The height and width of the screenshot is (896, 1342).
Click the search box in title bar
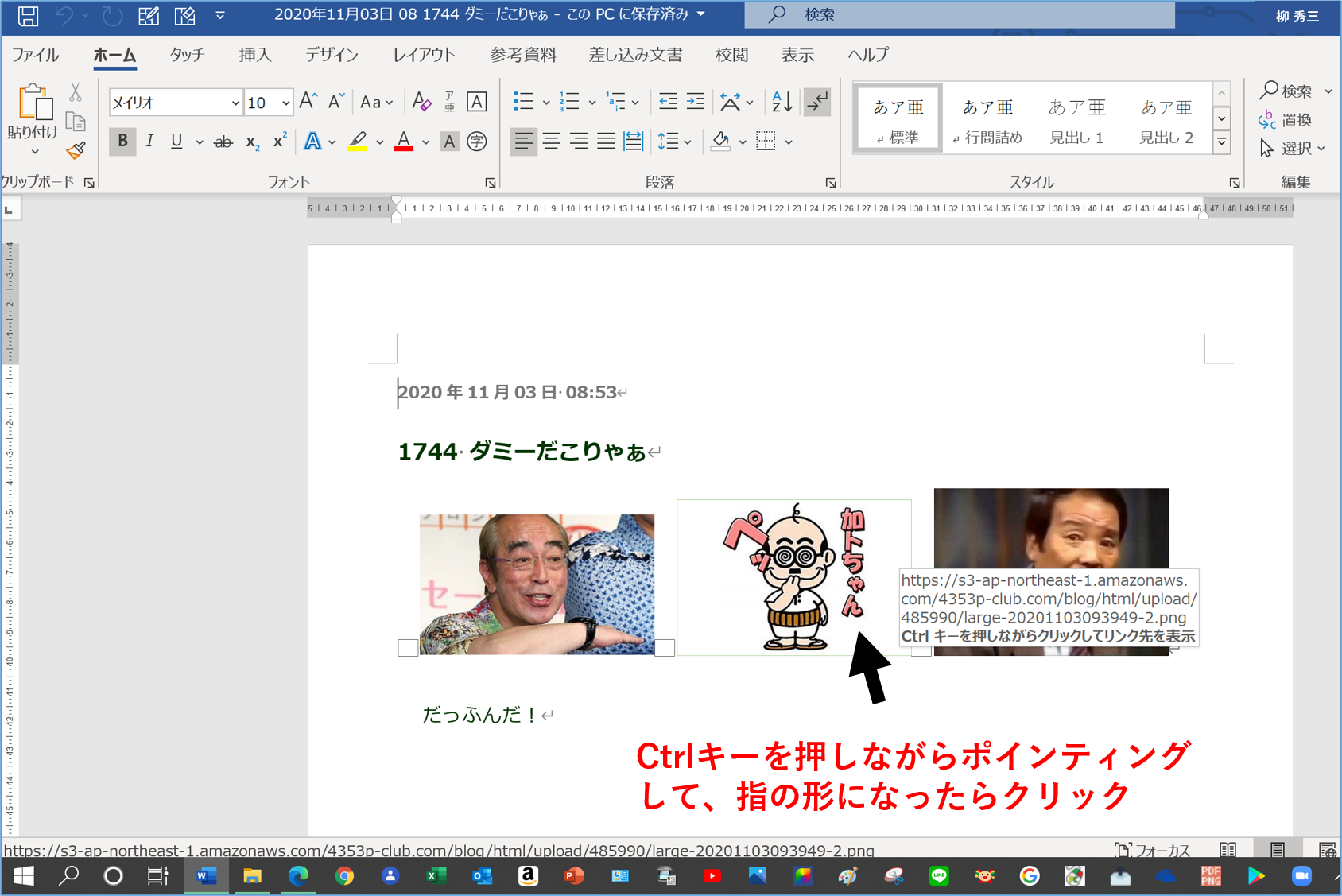[960, 14]
